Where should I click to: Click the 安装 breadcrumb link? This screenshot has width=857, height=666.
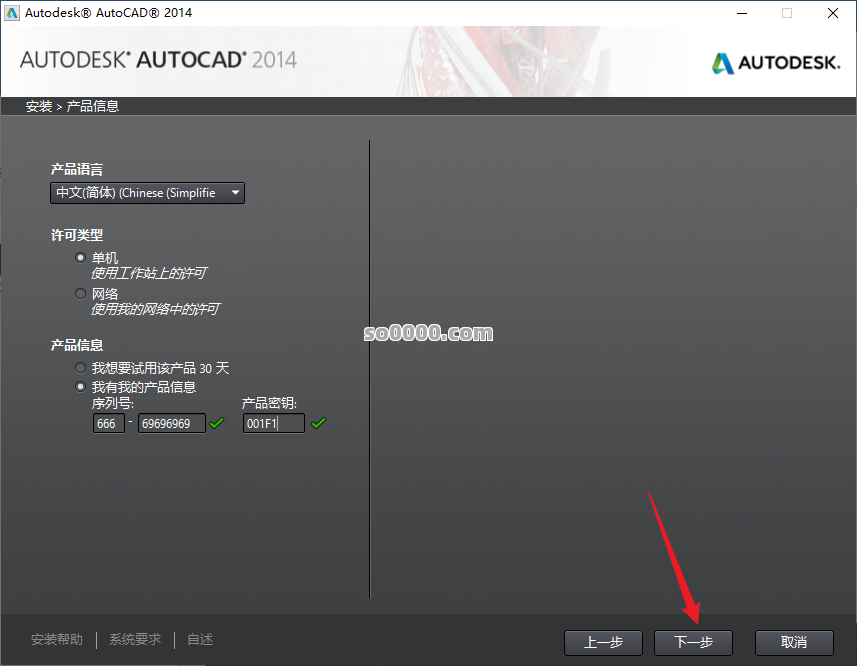[x=38, y=105]
